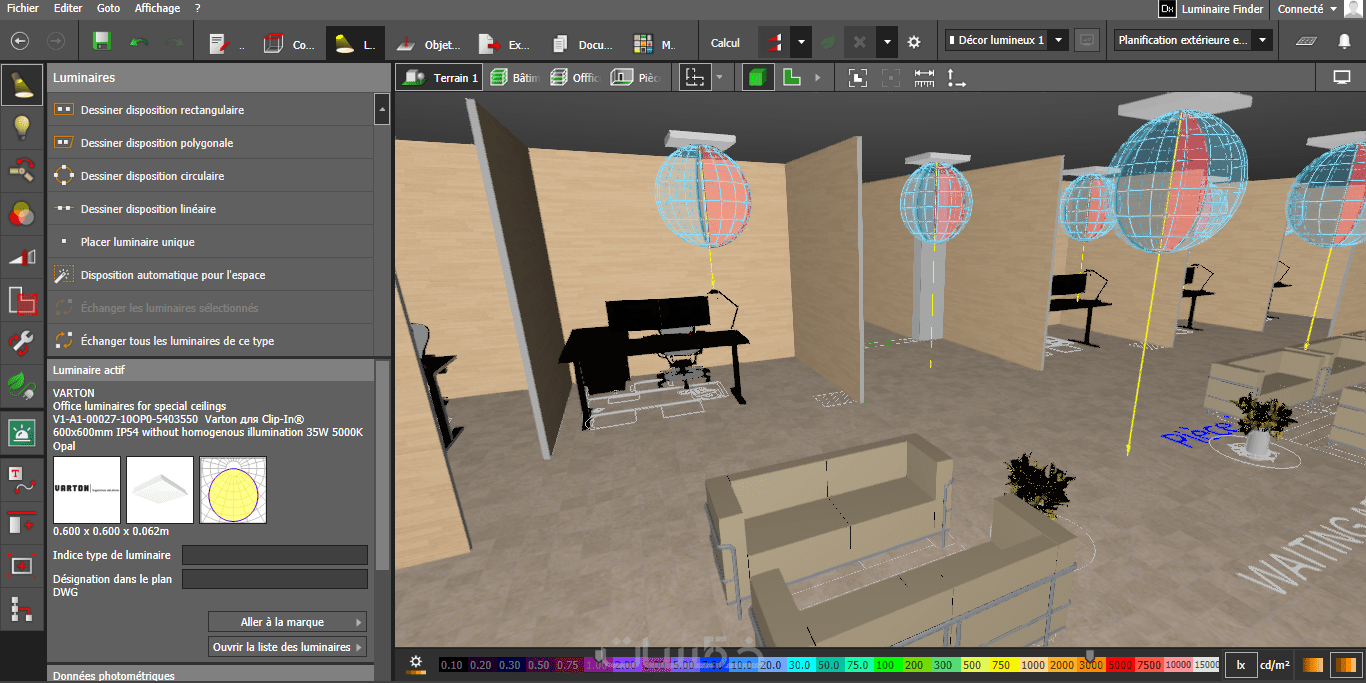The image size is (1366, 683).
Task: Select the RGB color filters tool
Action: coord(22,213)
